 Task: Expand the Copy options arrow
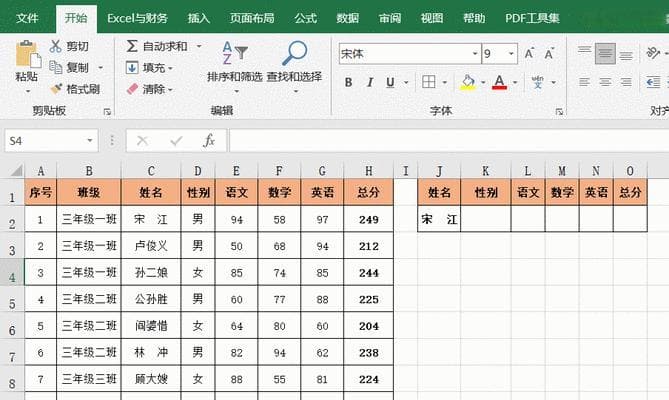[x=101, y=67]
